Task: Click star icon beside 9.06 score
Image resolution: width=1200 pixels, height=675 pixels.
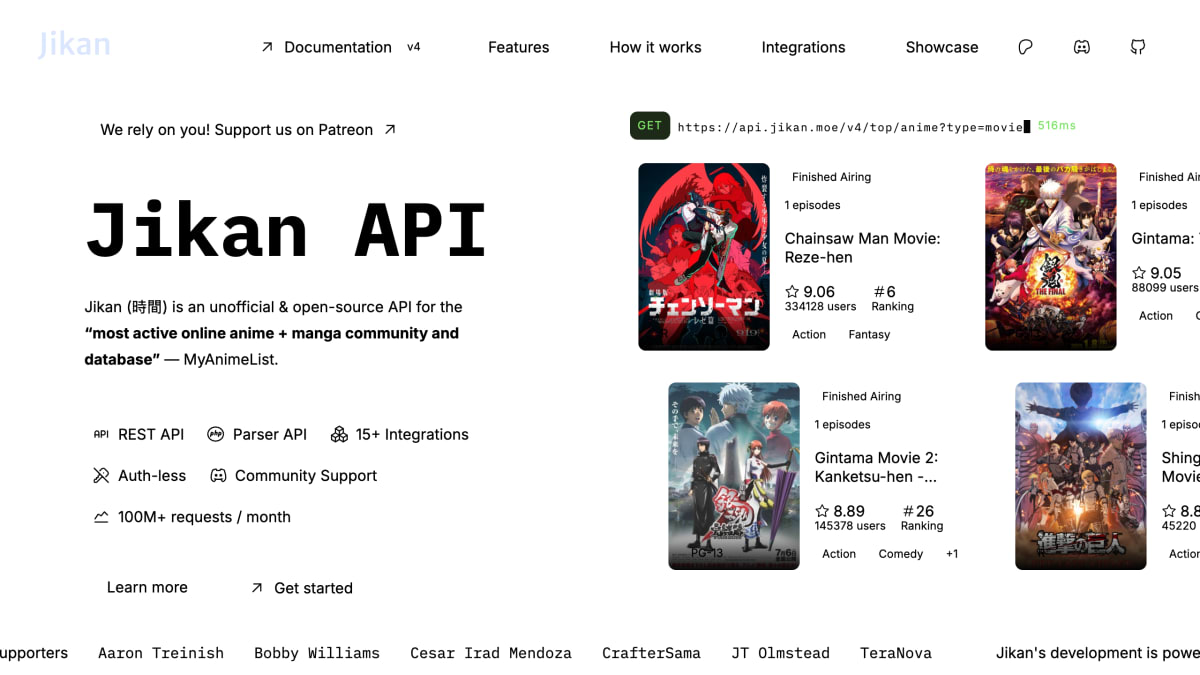Action: [793, 292]
